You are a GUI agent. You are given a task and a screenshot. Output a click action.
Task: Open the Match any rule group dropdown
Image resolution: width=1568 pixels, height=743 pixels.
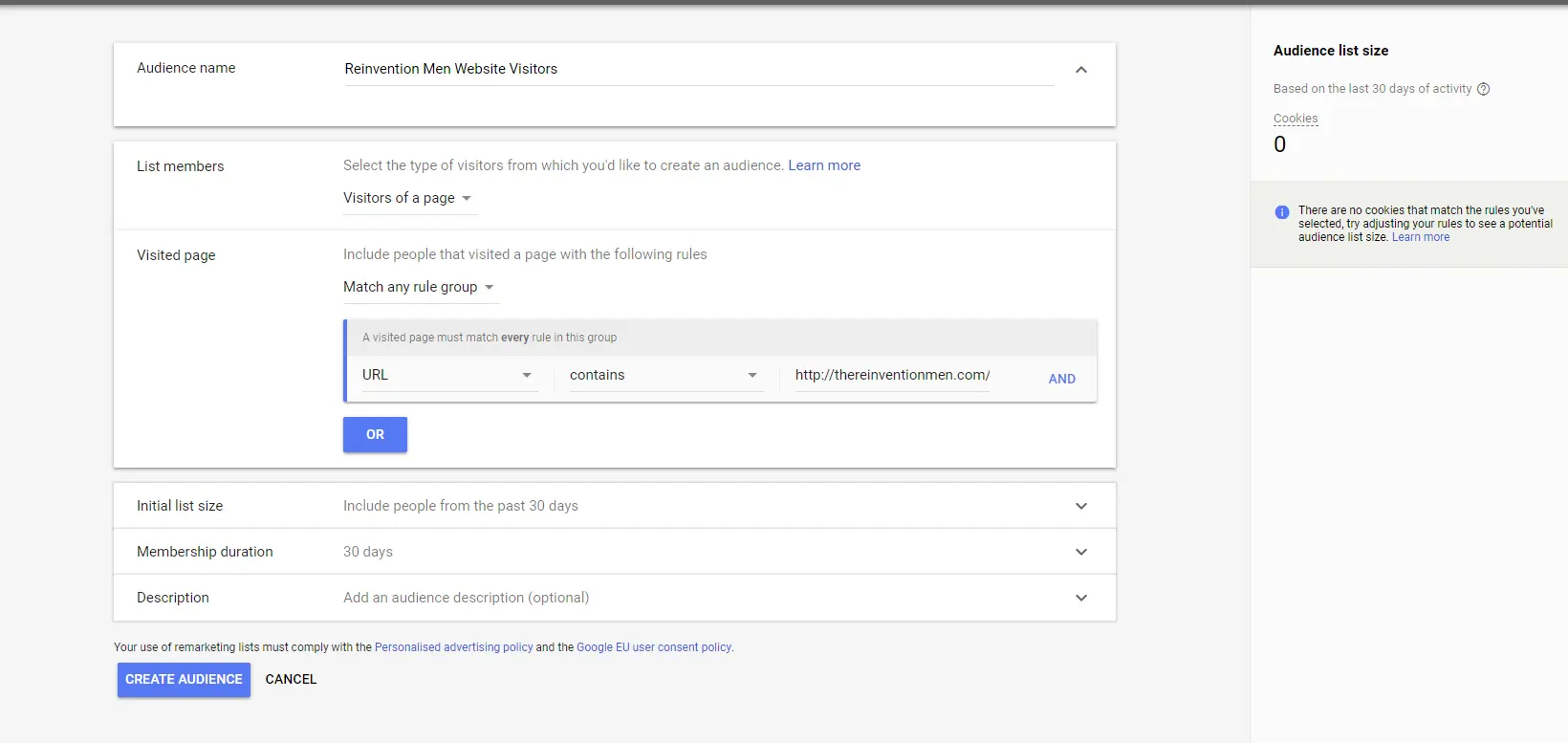point(419,287)
